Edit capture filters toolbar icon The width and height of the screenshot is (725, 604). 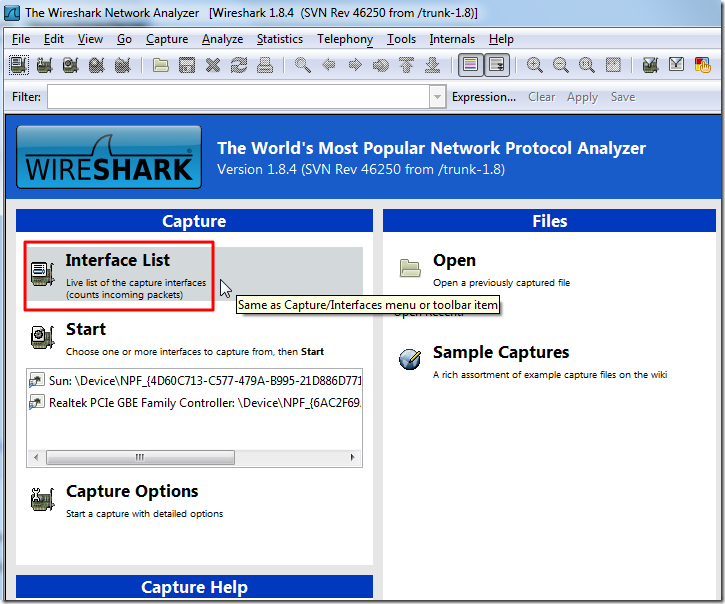pos(651,65)
